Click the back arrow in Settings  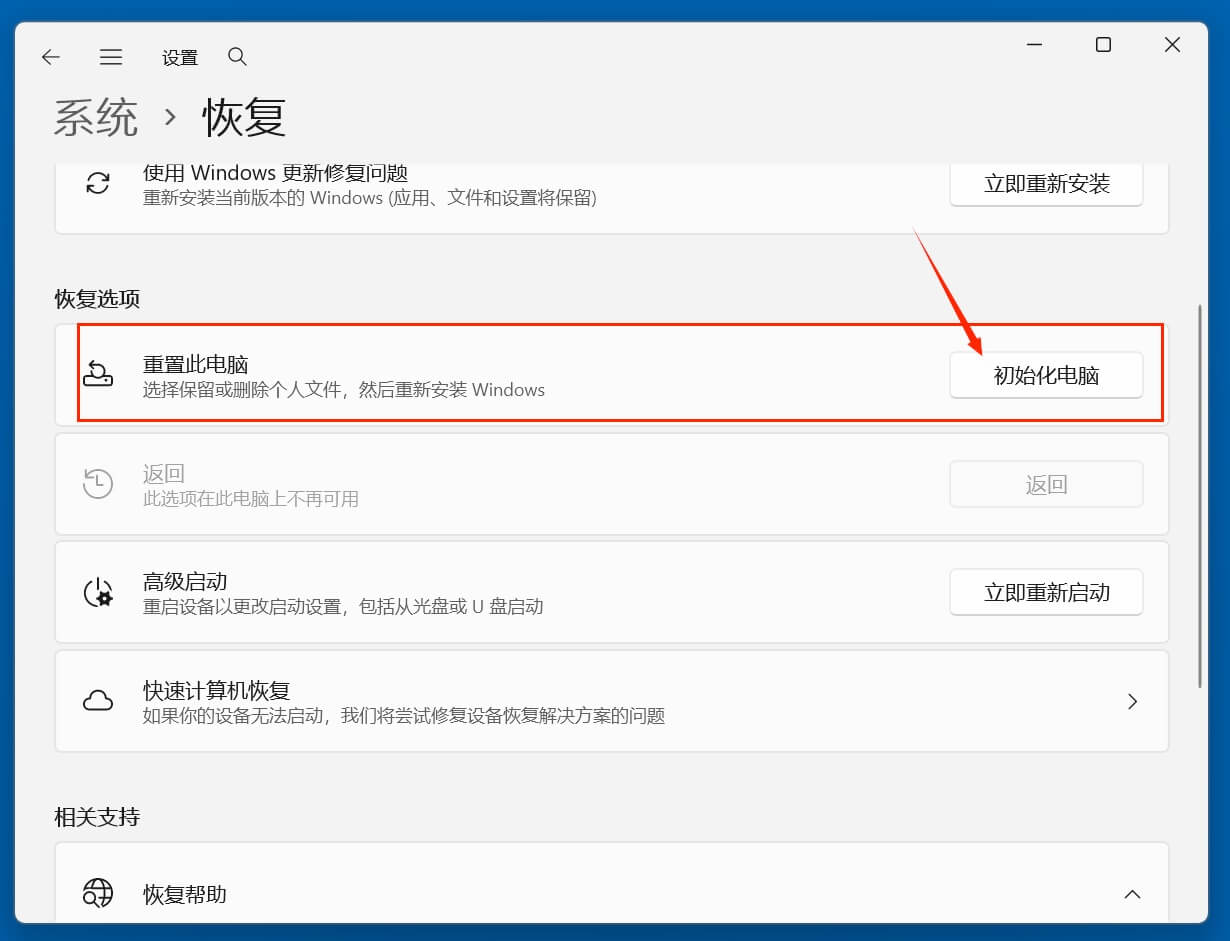pos(50,57)
